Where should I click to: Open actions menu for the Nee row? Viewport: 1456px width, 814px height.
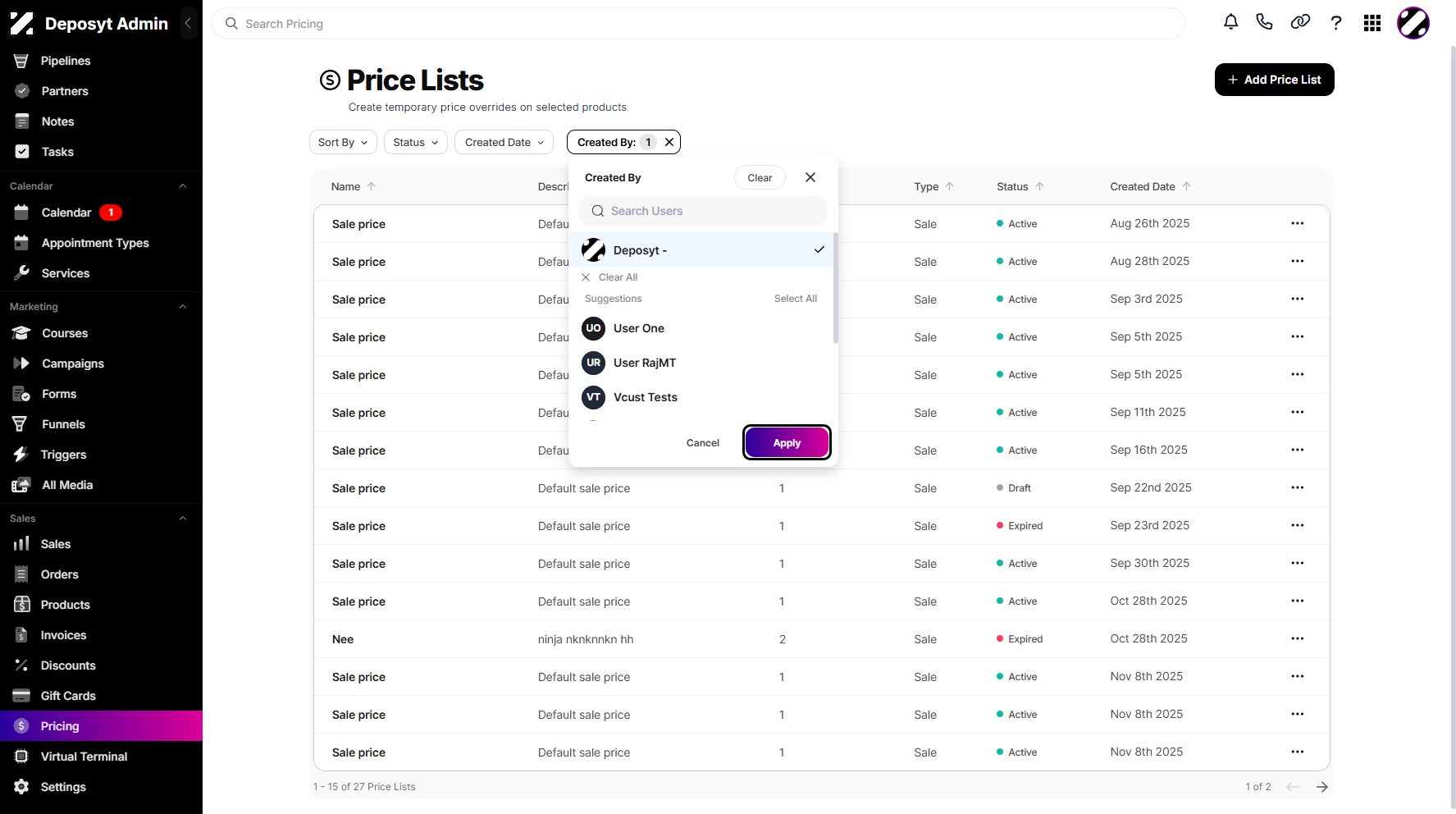[1298, 638]
